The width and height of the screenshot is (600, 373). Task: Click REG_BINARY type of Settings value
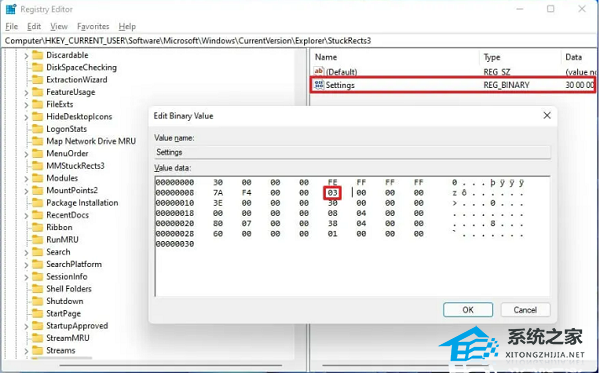coord(506,85)
